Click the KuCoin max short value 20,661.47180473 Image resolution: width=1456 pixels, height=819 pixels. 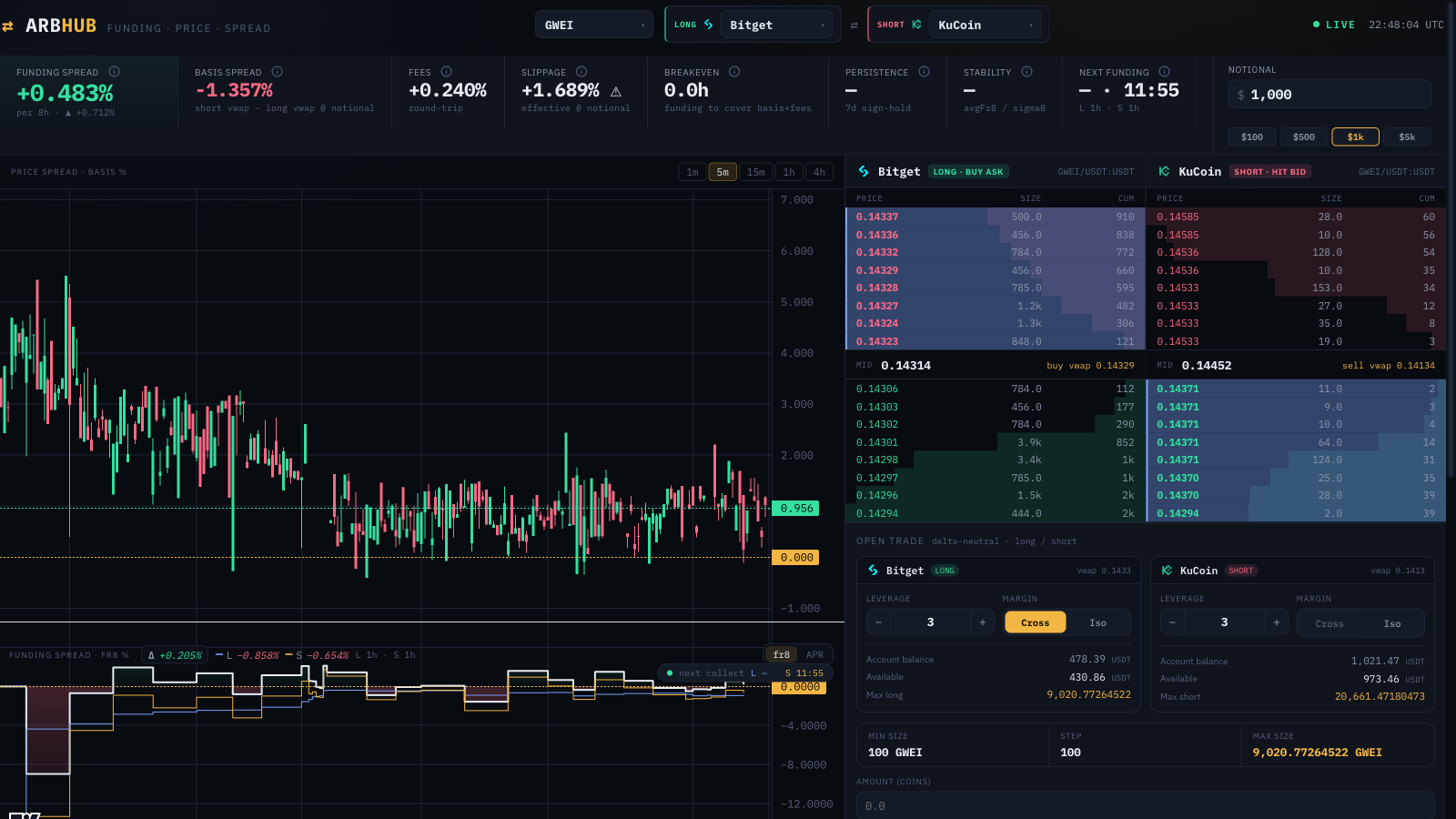tap(1380, 696)
